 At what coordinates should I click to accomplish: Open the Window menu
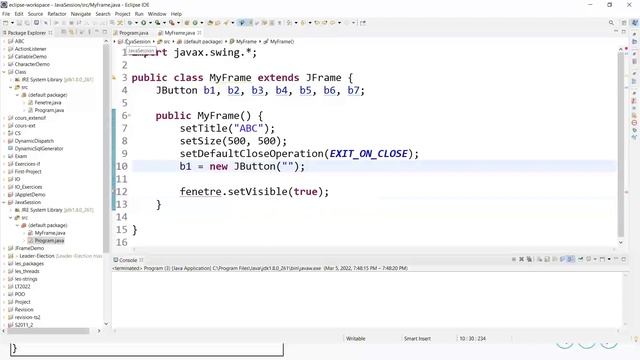click(x=157, y=14)
